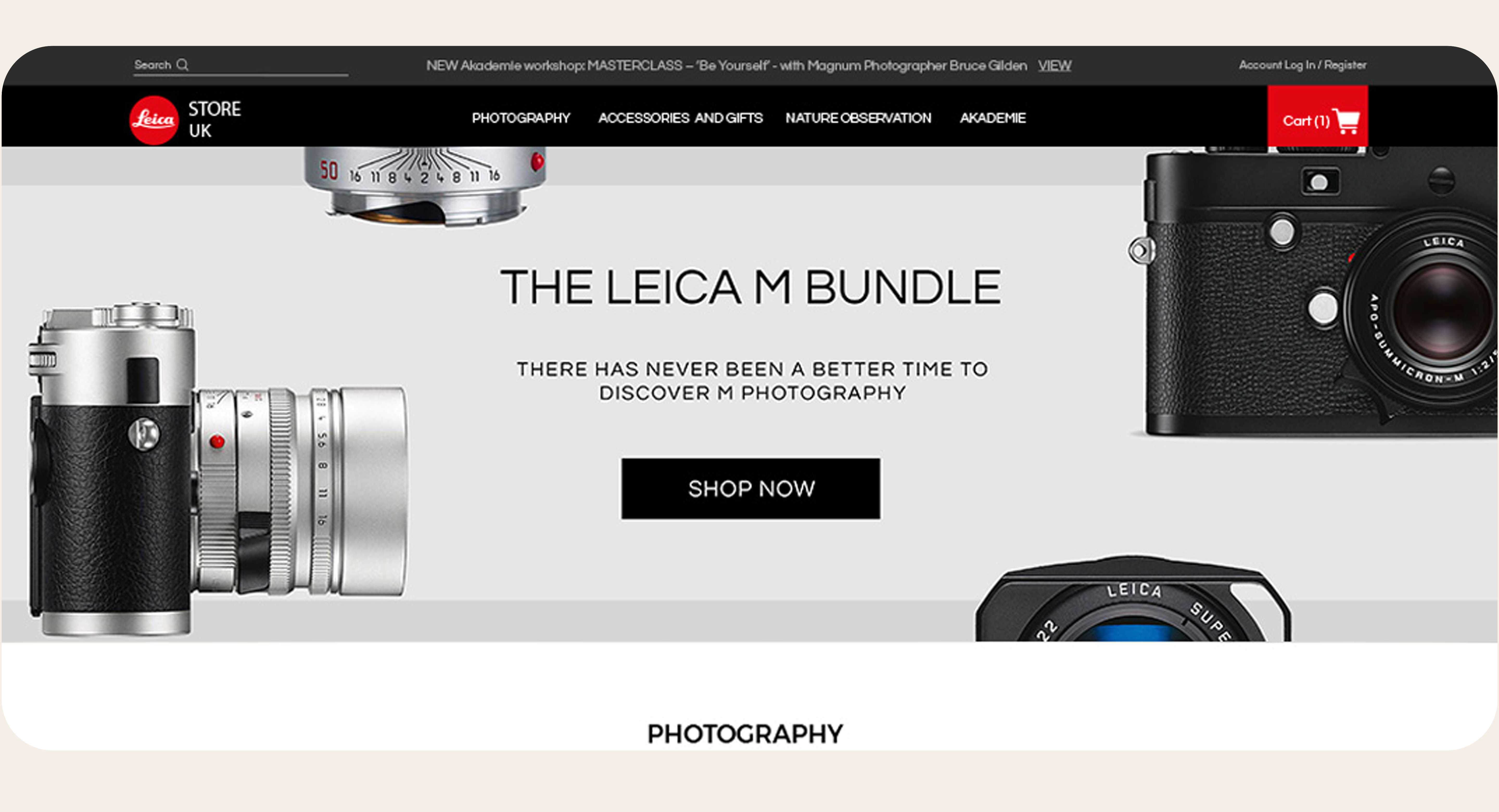Click the SHOP NOW button
The height and width of the screenshot is (812, 1499).
click(751, 489)
